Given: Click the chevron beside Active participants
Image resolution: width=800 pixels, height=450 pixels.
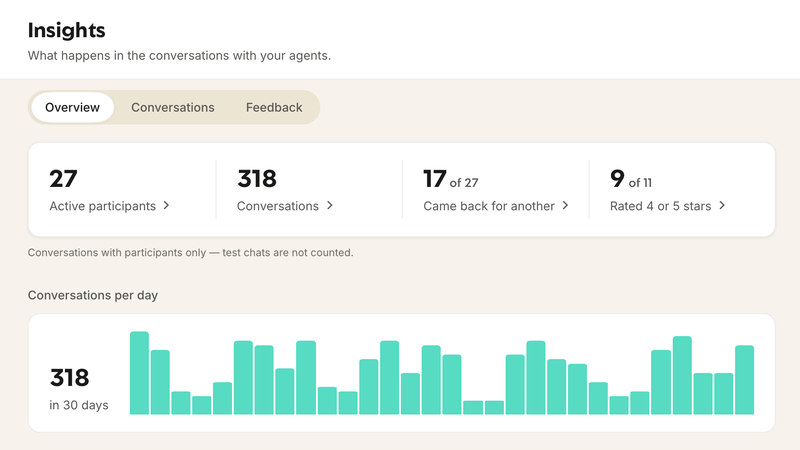Looking at the screenshot, I should tap(166, 205).
